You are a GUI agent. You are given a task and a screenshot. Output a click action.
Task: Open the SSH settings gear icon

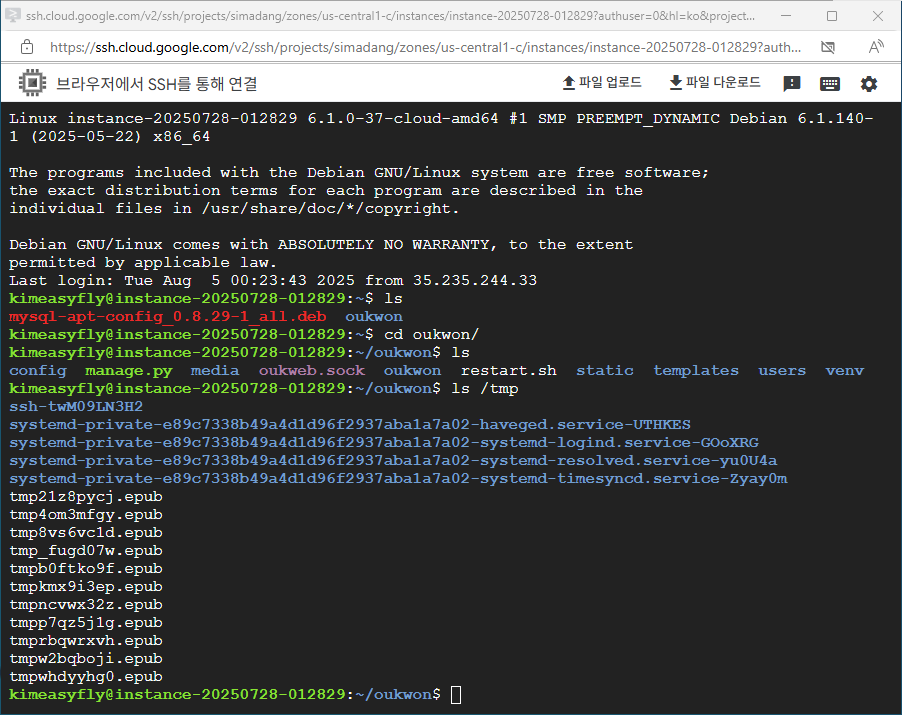pos(869,84)
